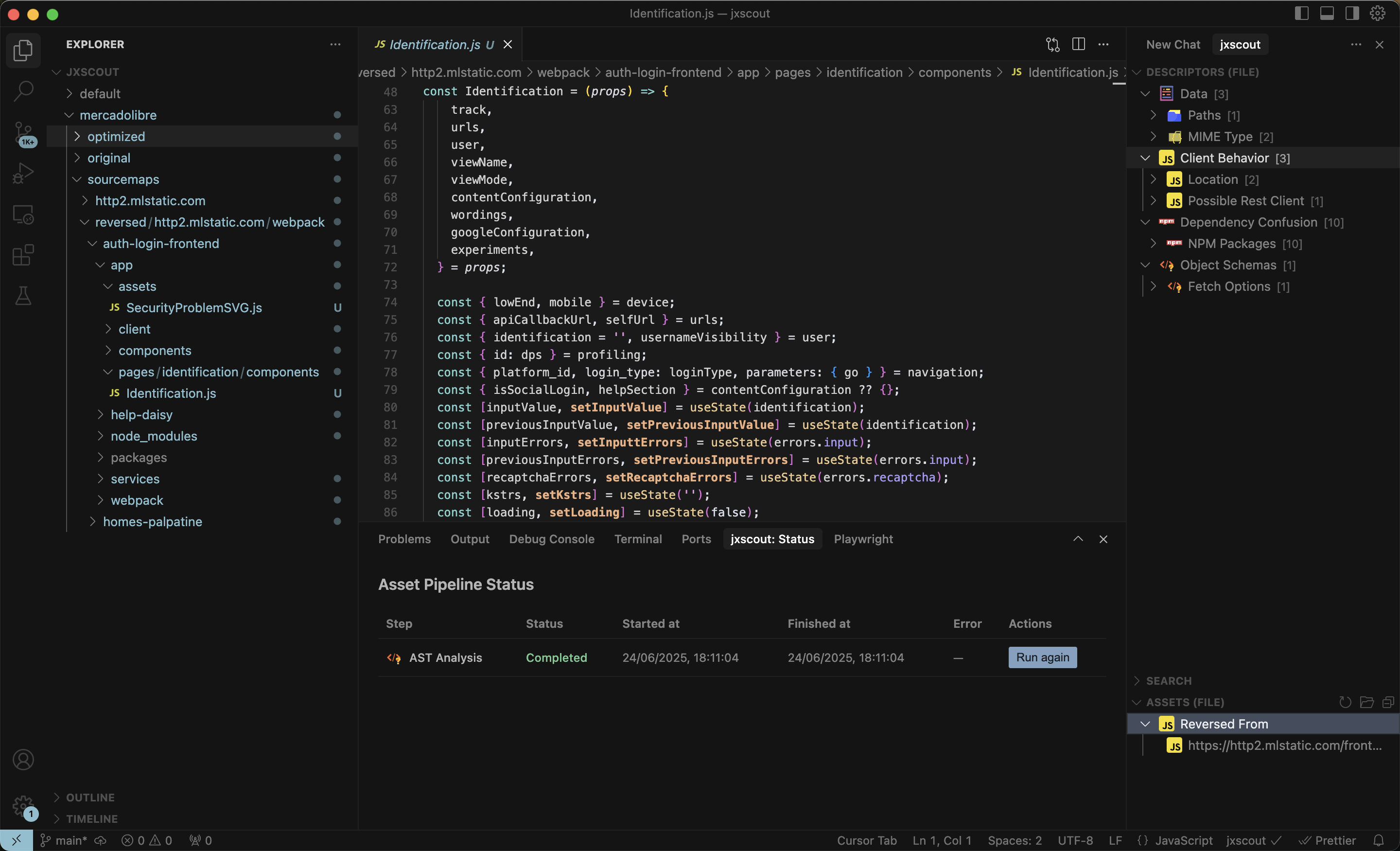Viewport: 1400px width, 851px height.
Task: Click Spaces: 2 indentation setting
Action: [x=1015, y=840]
